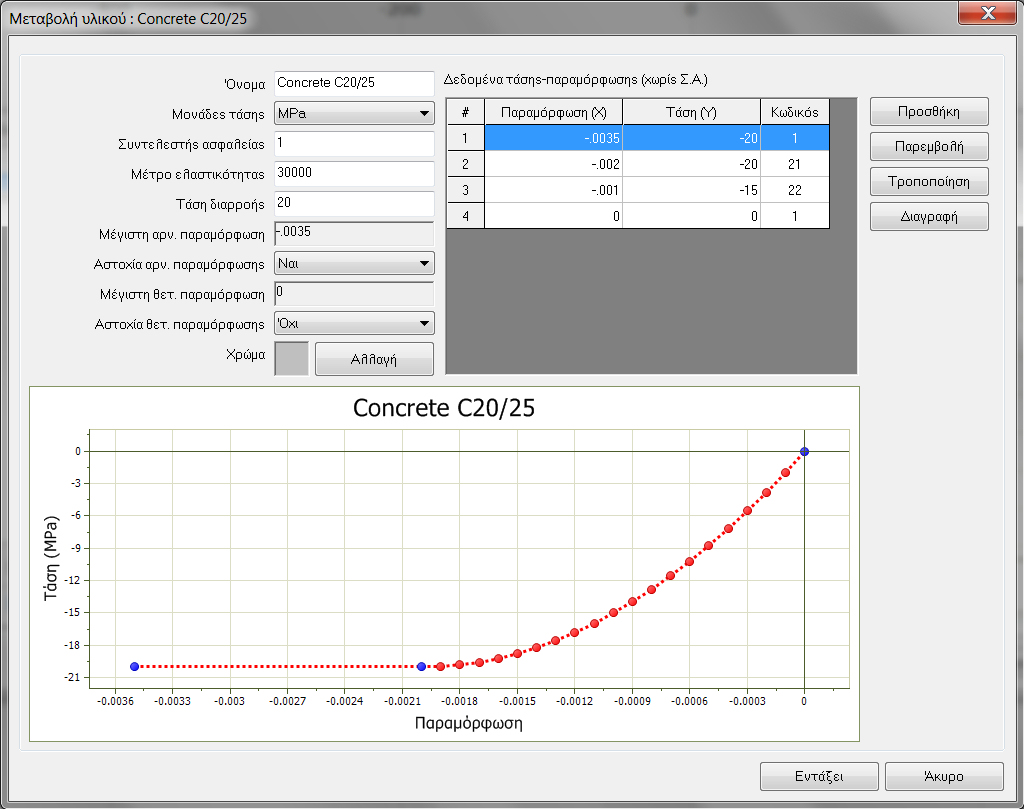Confirm with the Εντάξει button
The width and height of the screenshot is (1024, 809).
[819, 776]
